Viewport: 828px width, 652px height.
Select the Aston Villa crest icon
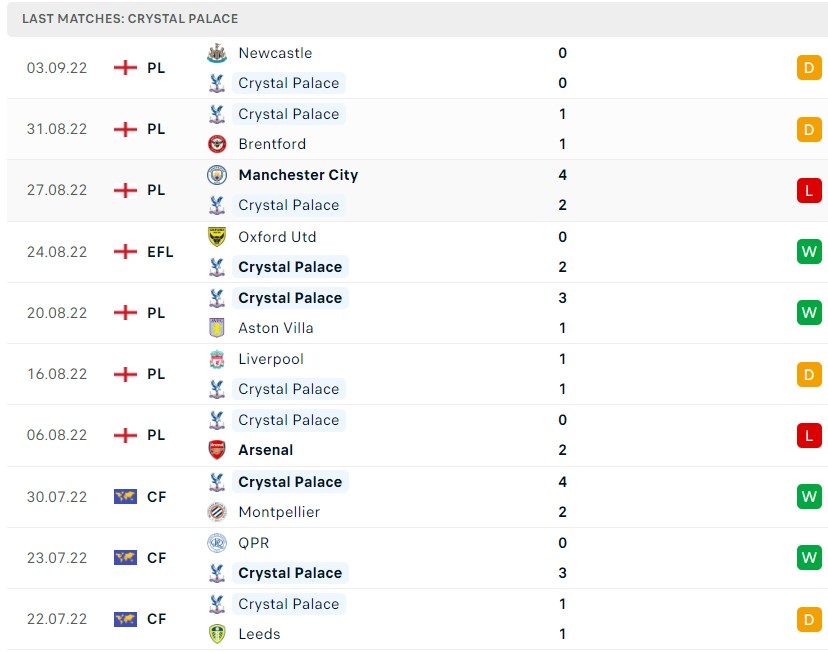tap(217, 328)
